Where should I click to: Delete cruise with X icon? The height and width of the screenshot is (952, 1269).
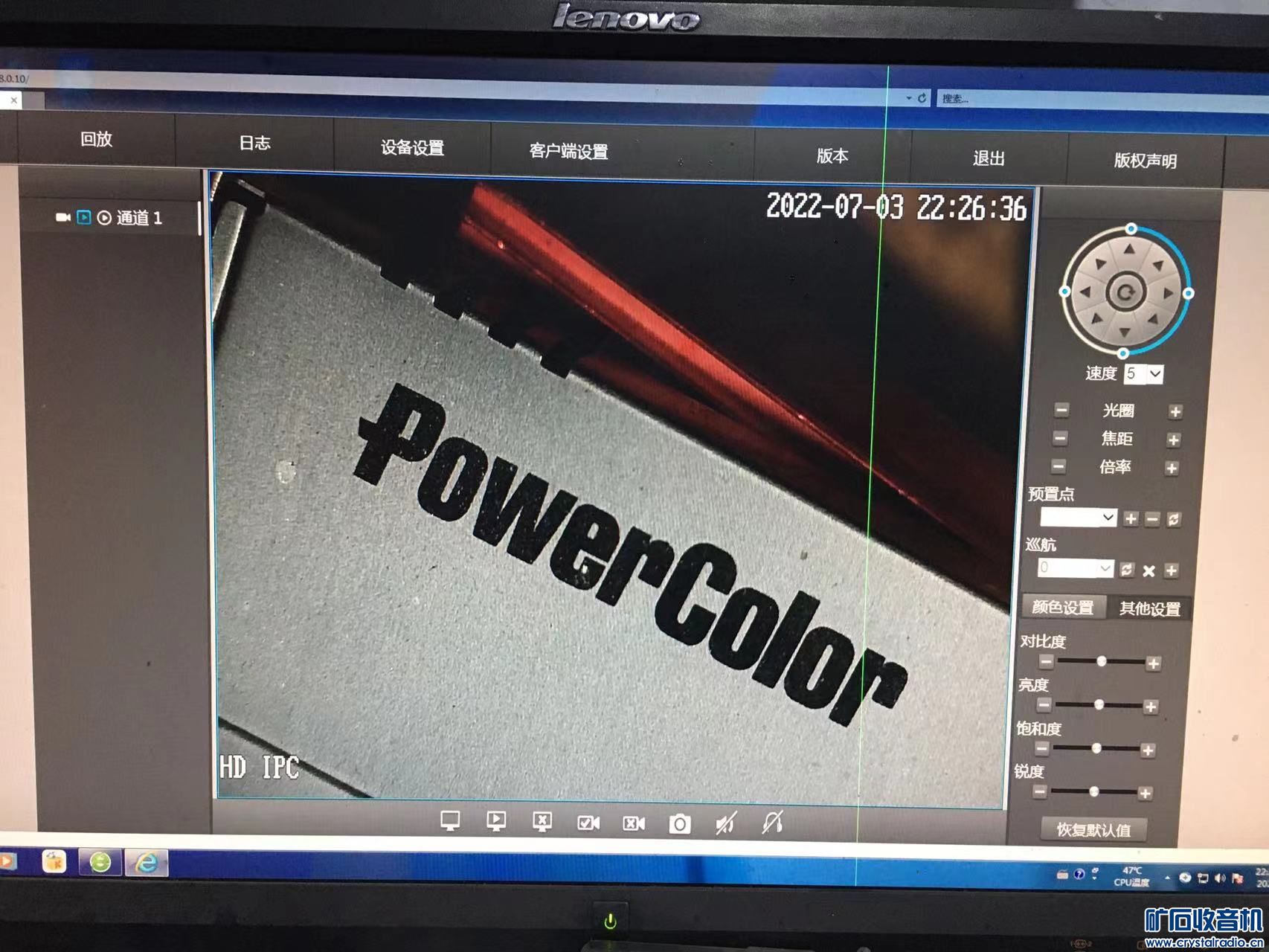pos(1148,571)
